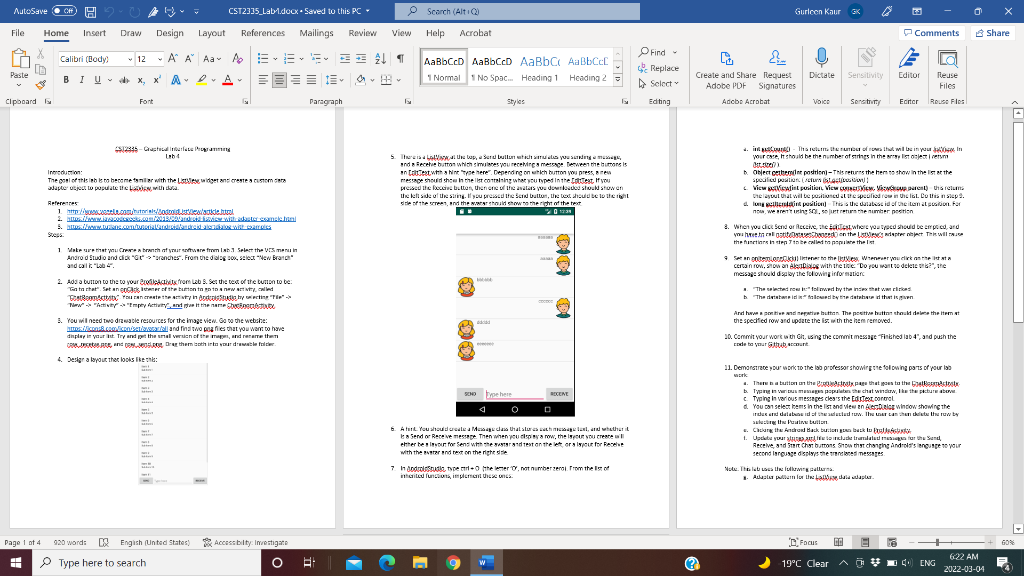Screen dimensions: 1024x576
Task: Open the Comments pane
Action: pyautogui.click(x=930, y=33)
